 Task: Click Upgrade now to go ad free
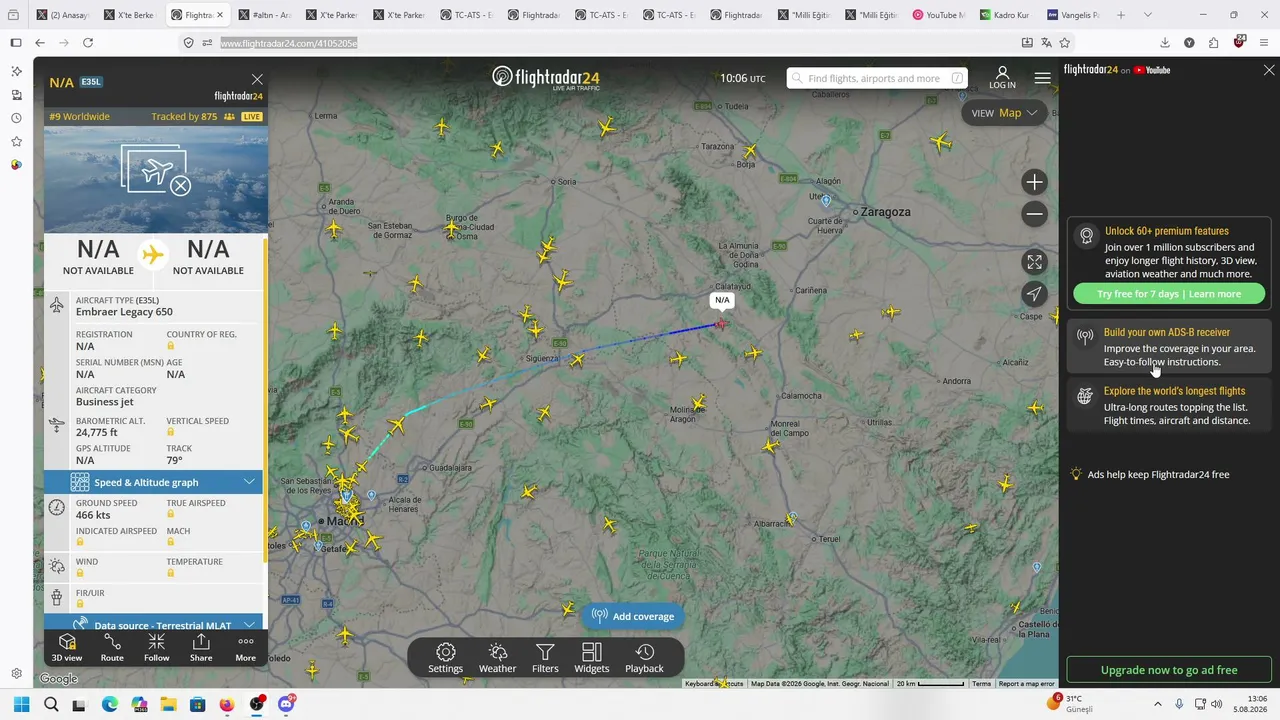[x=1169, y=670]
